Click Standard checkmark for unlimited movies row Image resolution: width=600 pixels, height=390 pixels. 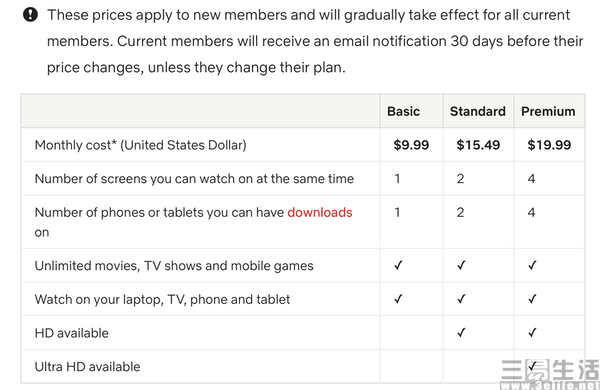(x=461, y=265)
